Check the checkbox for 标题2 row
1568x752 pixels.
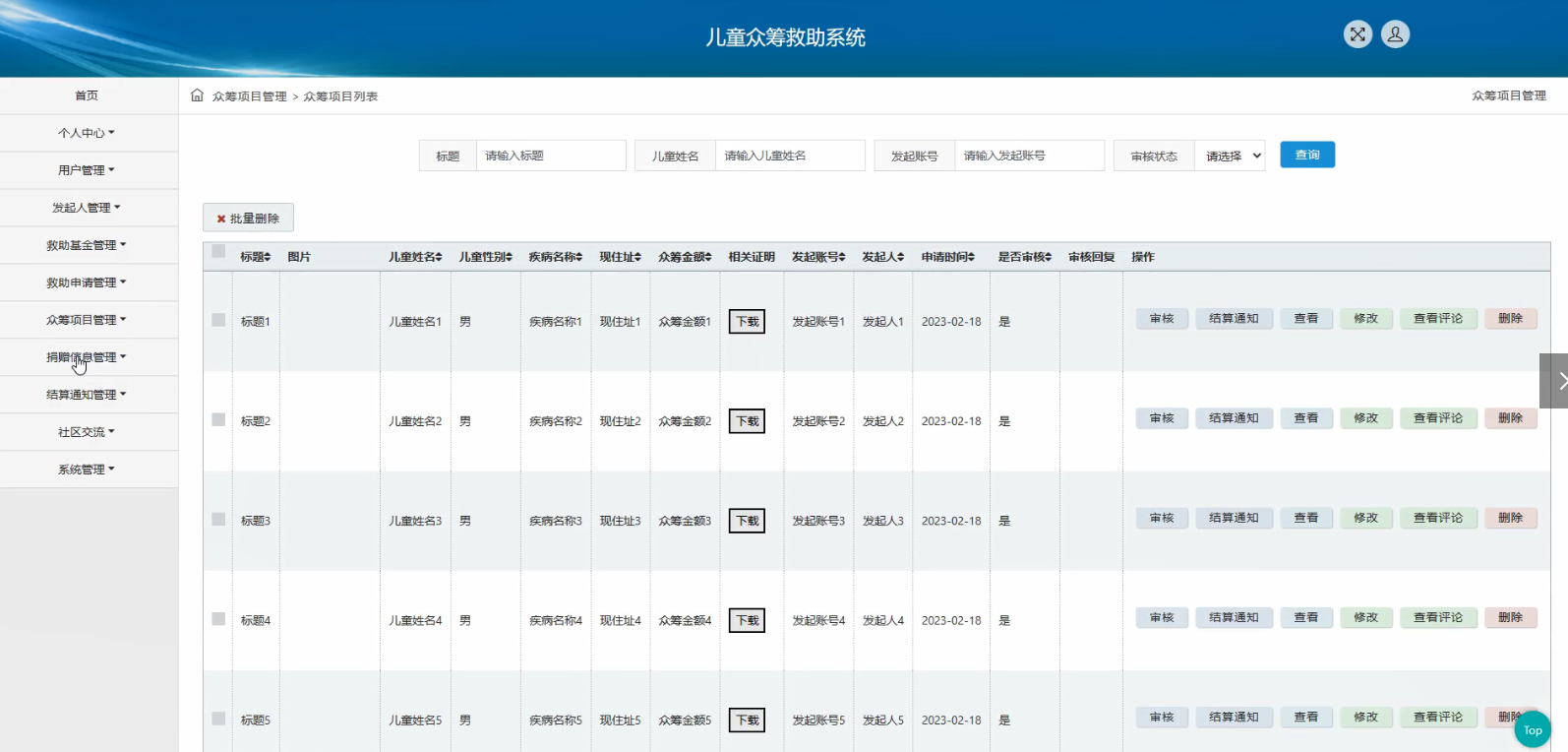click(218, 419)
